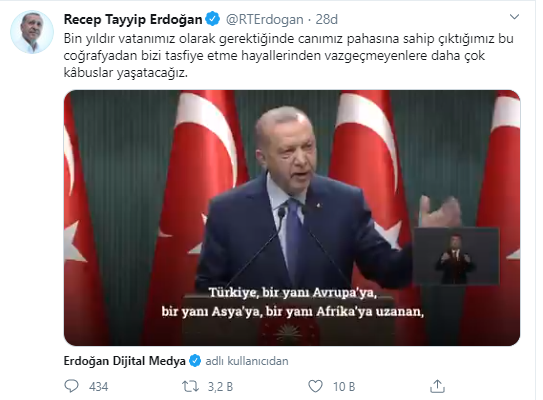Retweet using the retweet arrows icon
This screenshot has width=543, height=400.
click(190, 386)
